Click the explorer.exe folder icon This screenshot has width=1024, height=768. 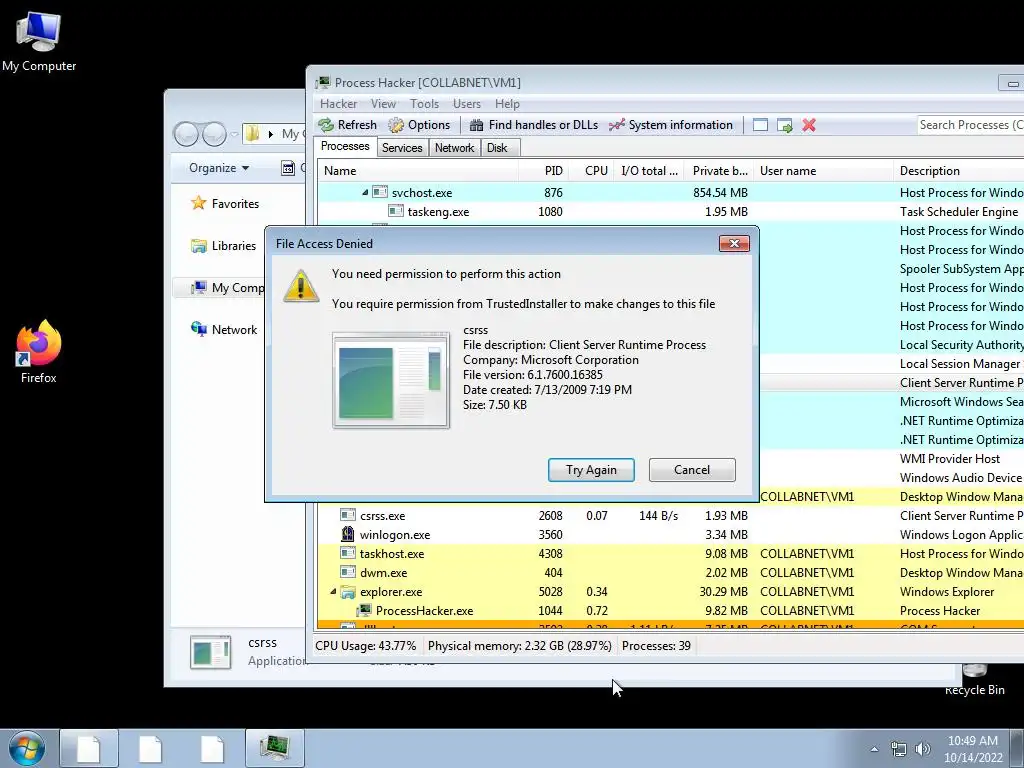click(x=348, y=592)
